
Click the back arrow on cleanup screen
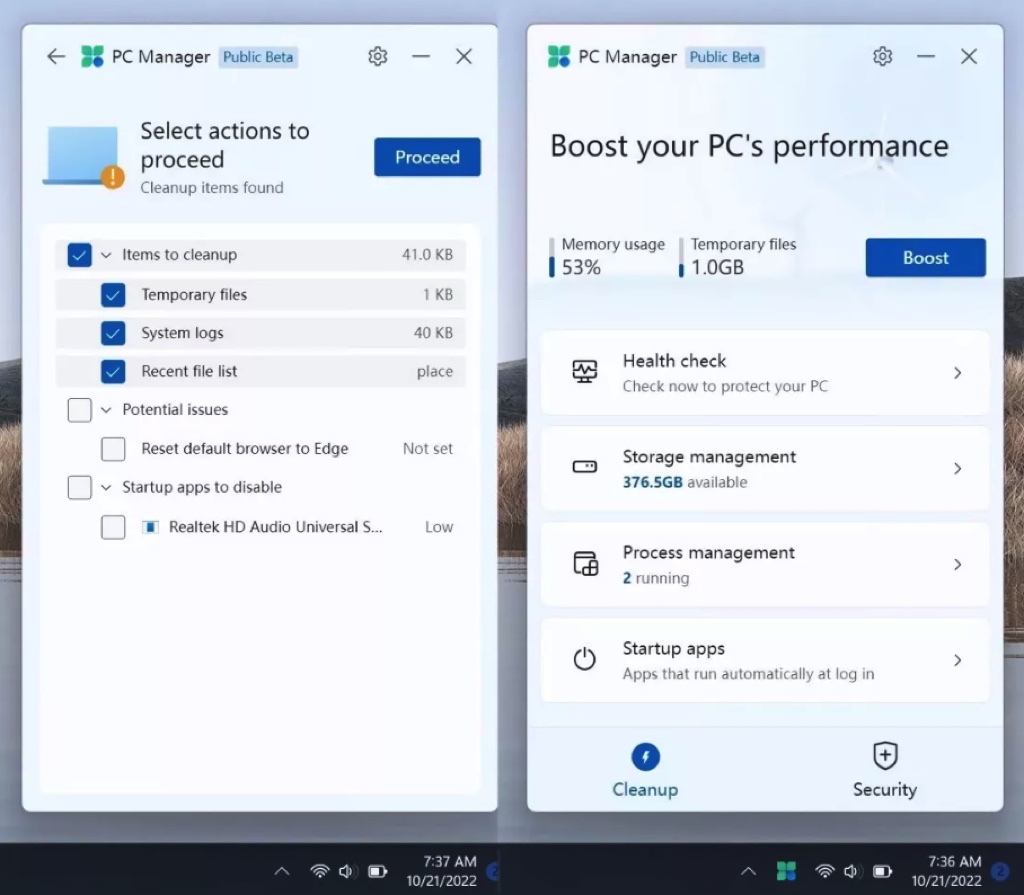[56, 56]
